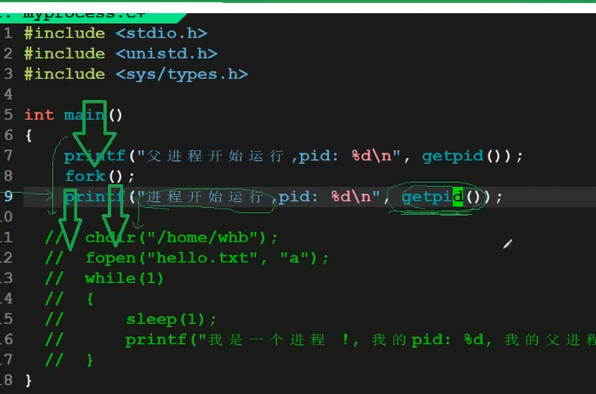Click line number 4 in the gutter
The width and height of the screenshot is (596, 394).
[8, 94]
